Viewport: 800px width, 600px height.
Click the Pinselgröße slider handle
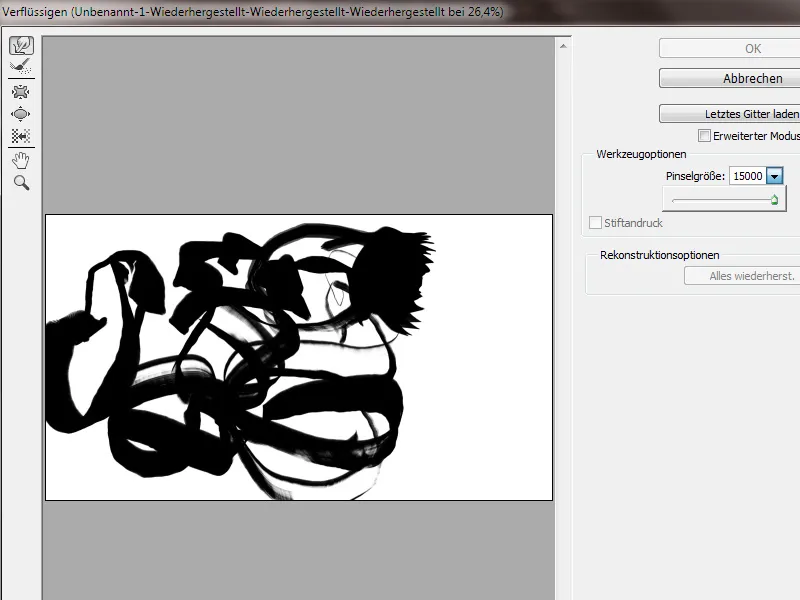pos(774,200)
